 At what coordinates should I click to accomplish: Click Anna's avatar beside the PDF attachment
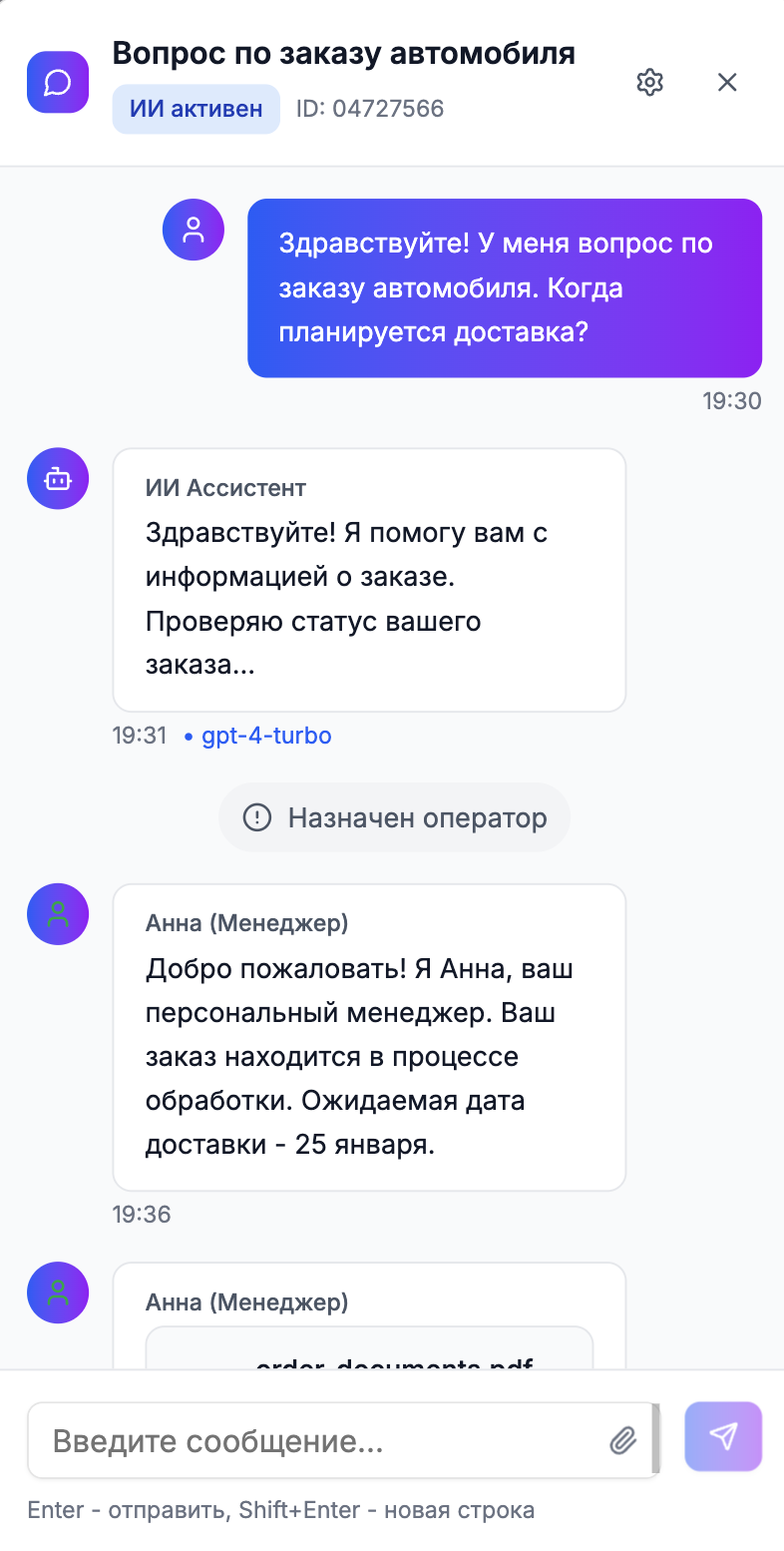(x=58, y=1293)
